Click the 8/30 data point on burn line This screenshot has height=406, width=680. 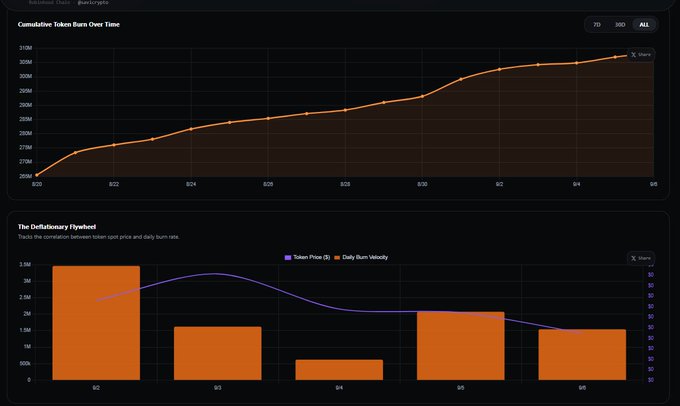click(x=422, y=96)
